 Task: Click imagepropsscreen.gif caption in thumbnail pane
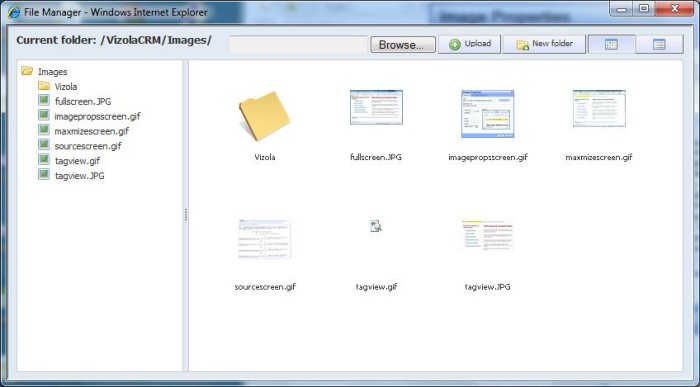pos(488,157)
